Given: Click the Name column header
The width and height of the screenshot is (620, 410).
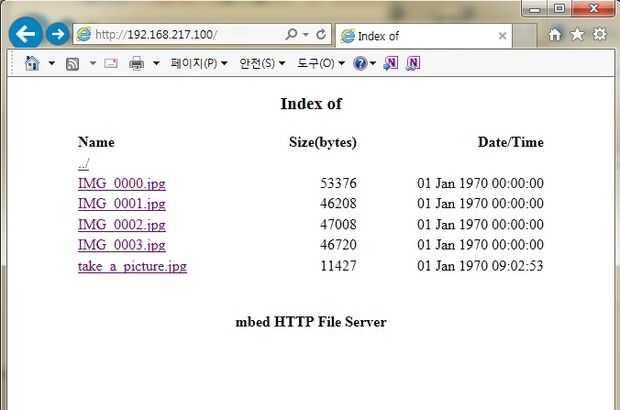Looking at the screenshot, I should click(96, 142).
